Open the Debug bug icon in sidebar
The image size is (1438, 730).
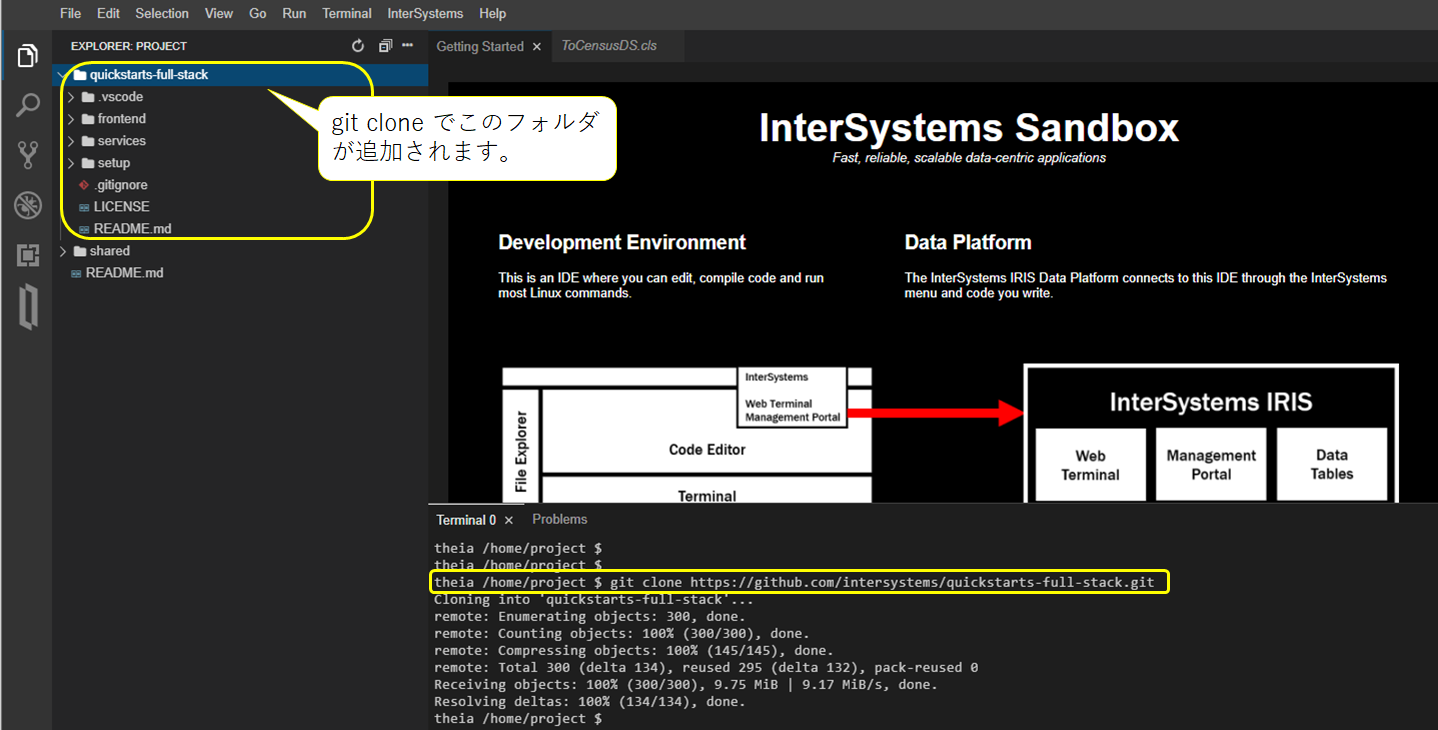(x=27, y=206)
